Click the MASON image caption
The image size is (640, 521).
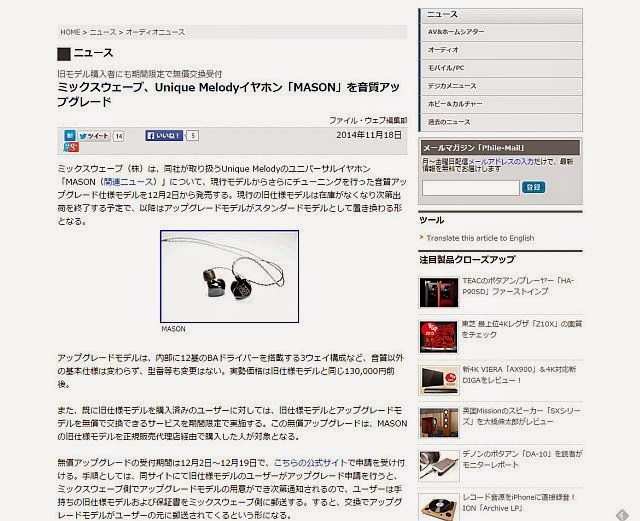pyautogui.click(x=173, y=329)
